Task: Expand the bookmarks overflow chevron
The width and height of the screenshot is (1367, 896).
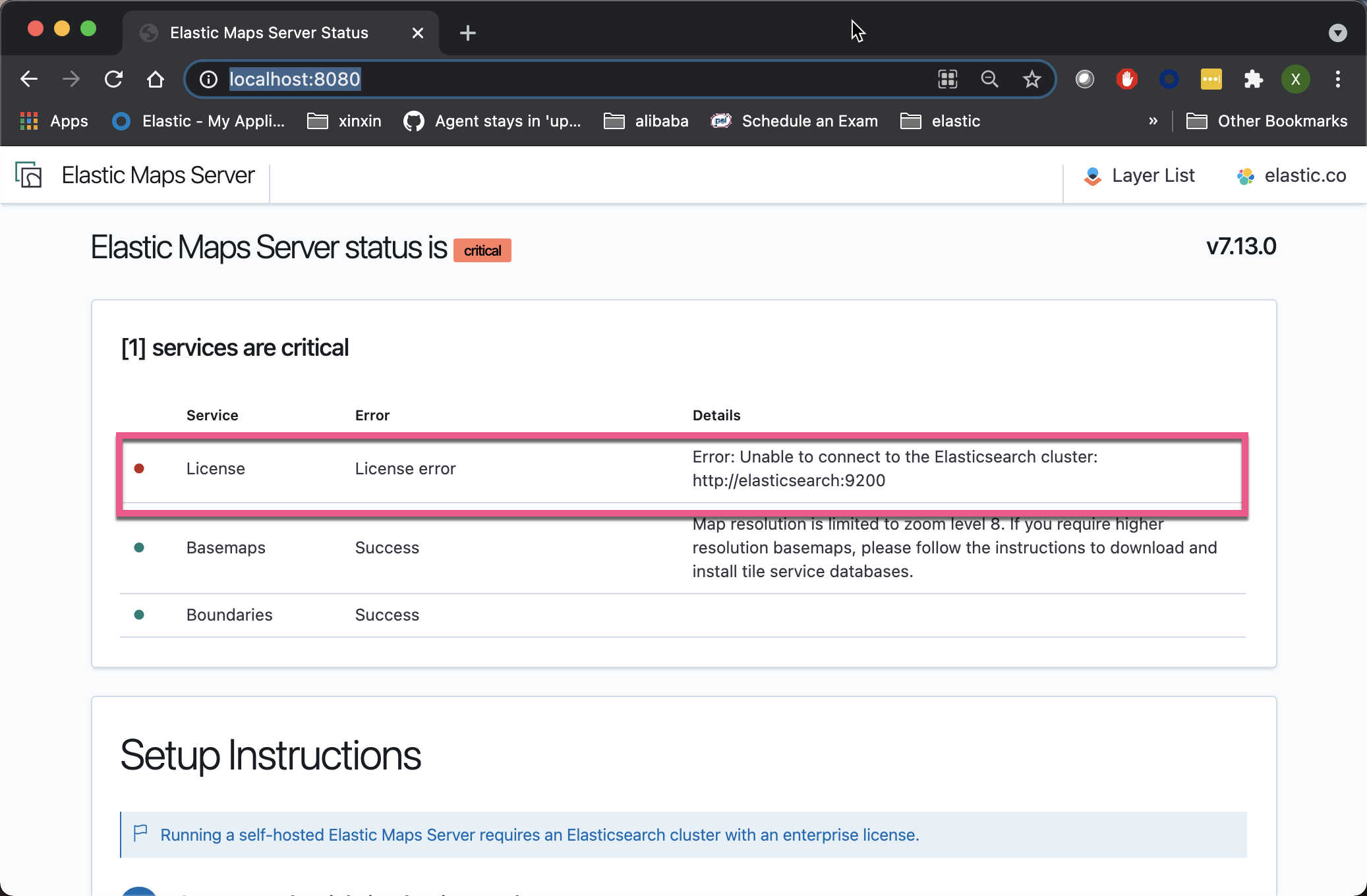Action: coord(1153,121)
